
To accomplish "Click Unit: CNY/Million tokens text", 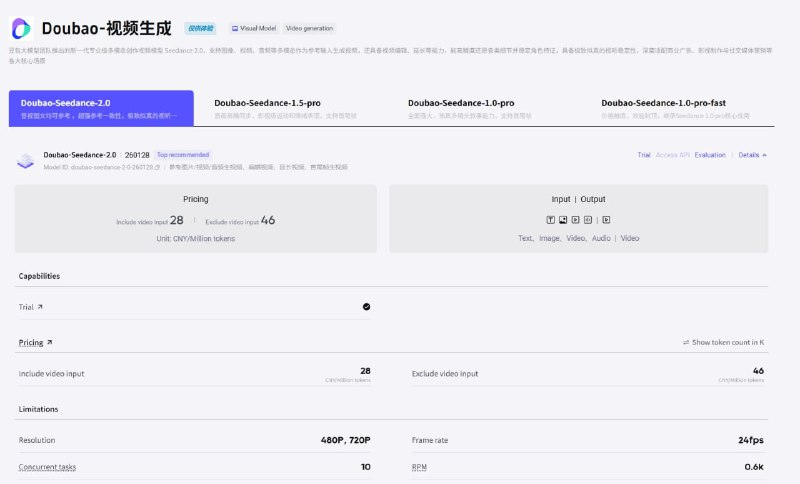I will (x=195, y=239).
